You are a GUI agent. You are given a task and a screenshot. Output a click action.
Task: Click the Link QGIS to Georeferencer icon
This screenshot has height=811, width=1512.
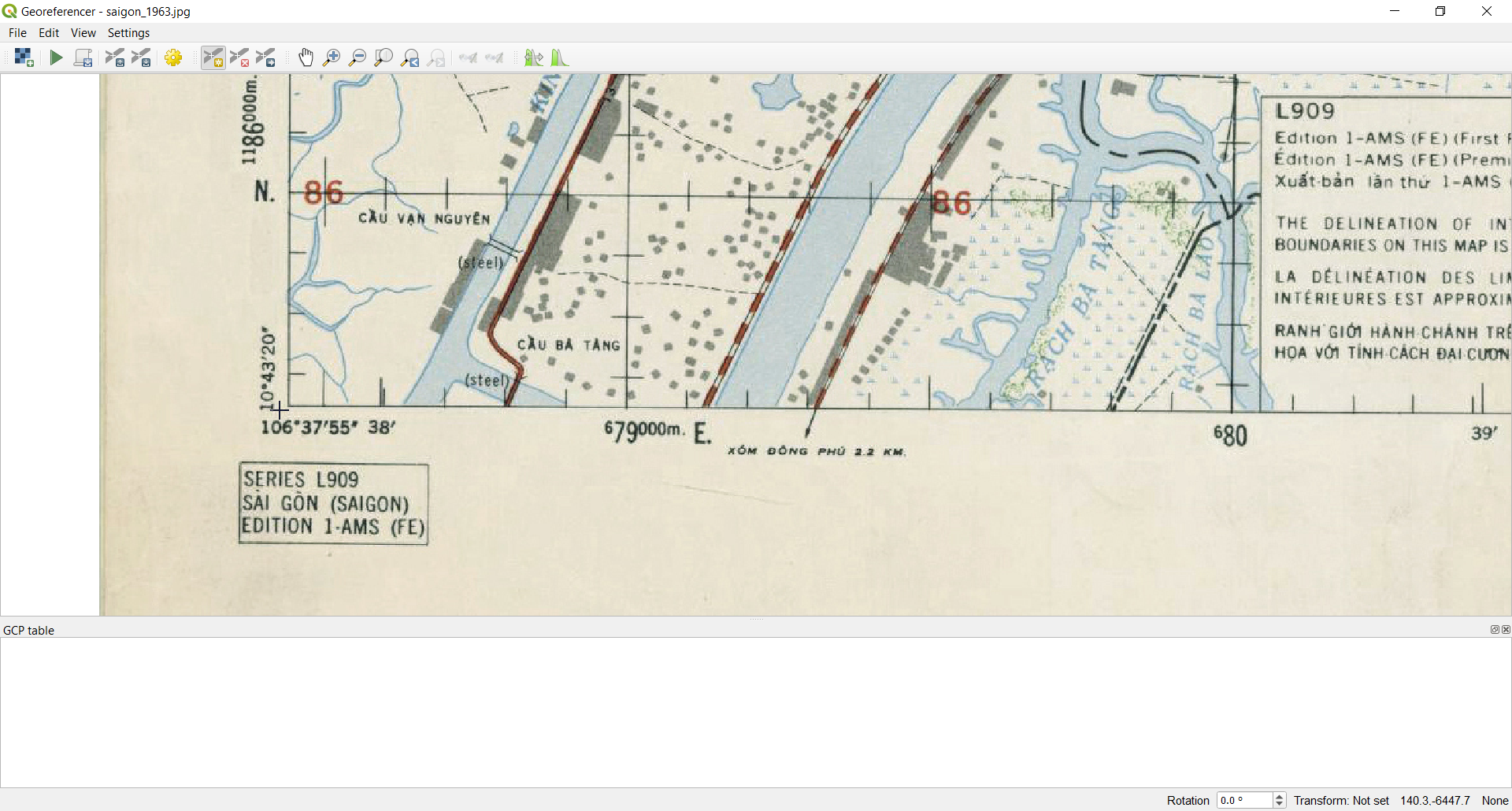(x=495, y=57)
